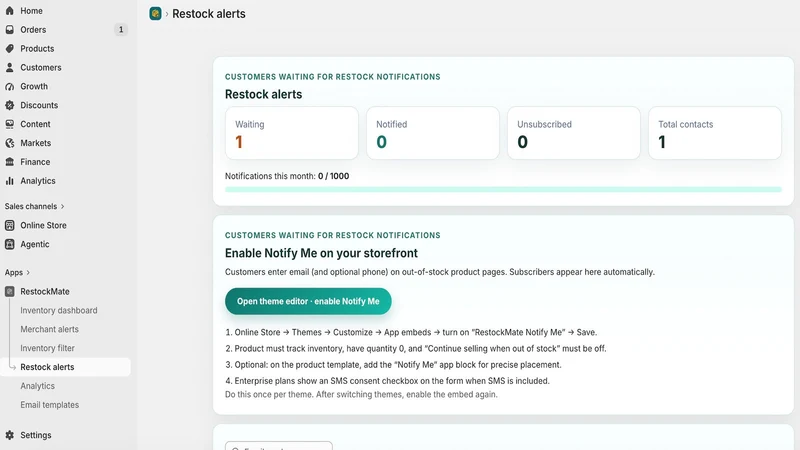Click the Products tag icon
Viewport: 800px width, 450px height.
click(x=10, y=48)
